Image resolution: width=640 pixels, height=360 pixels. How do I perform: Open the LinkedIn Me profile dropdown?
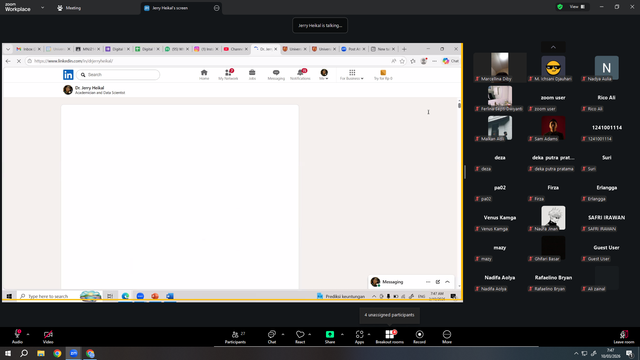click(324, 74)
